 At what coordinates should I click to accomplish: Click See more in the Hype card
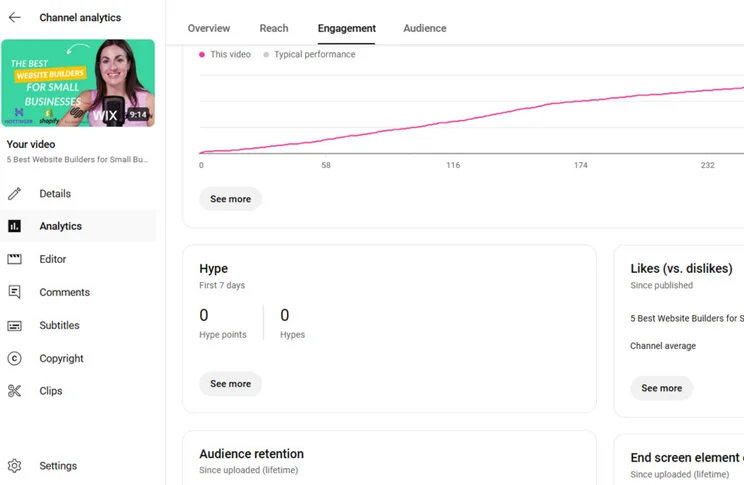(x=230, y=383)
